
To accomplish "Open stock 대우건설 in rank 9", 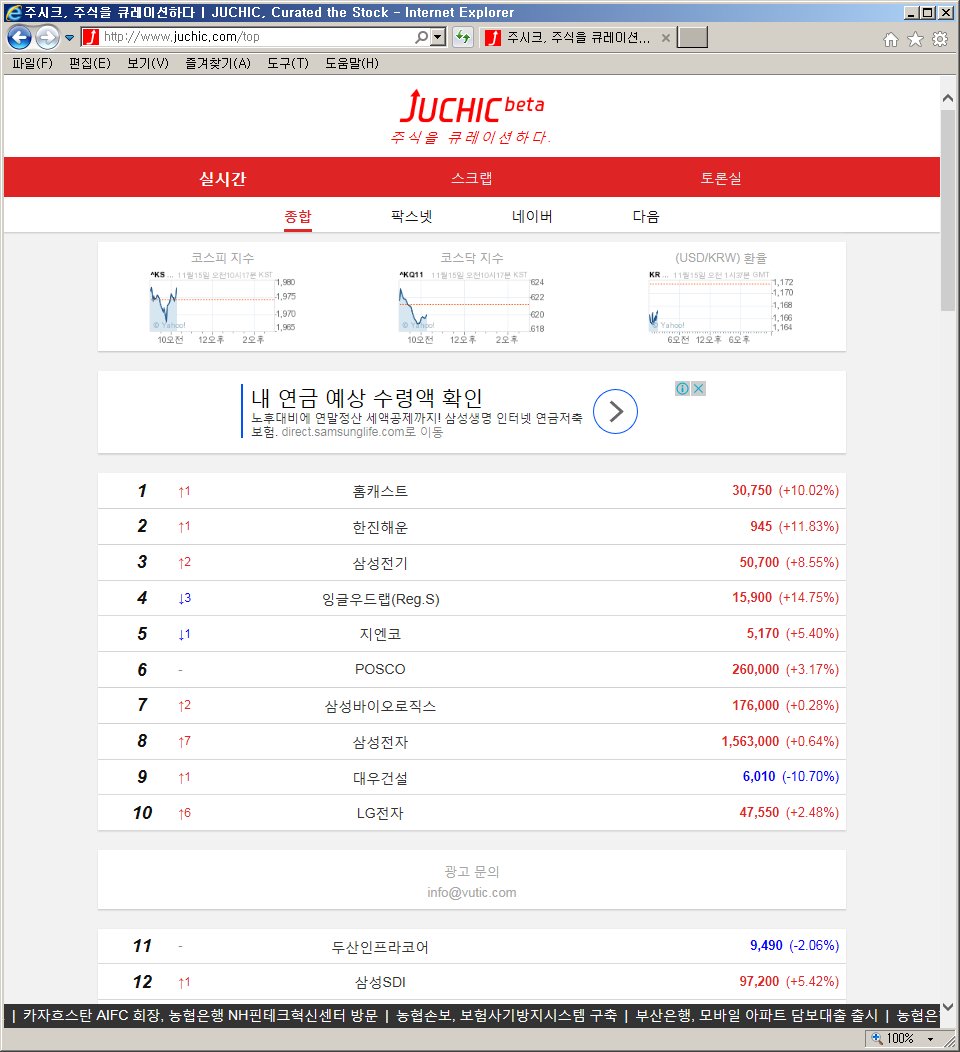I will [x=380, y=778].
